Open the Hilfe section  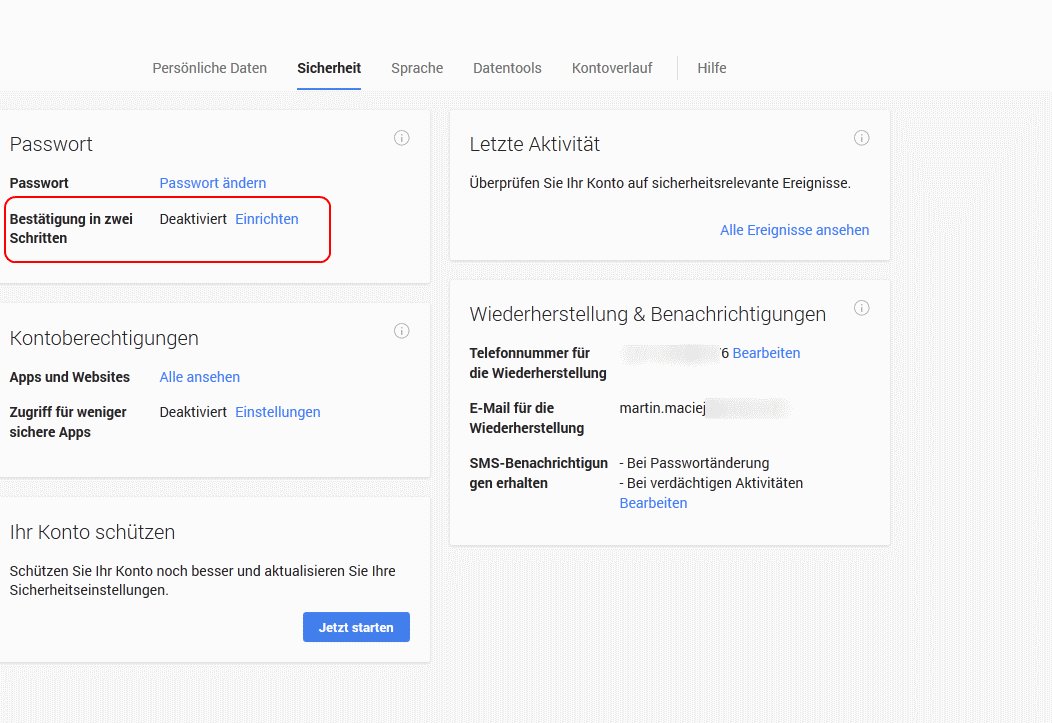click(712, 67)
